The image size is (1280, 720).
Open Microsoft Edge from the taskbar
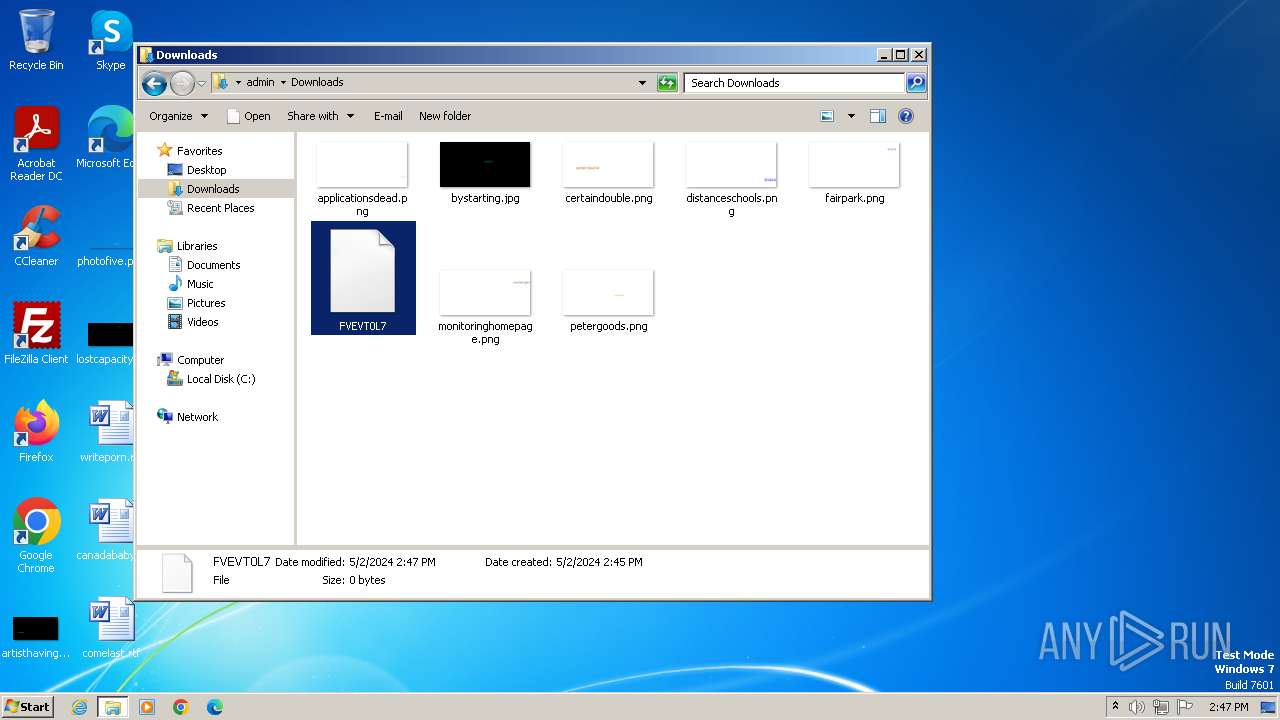click(x=215, y=707)
